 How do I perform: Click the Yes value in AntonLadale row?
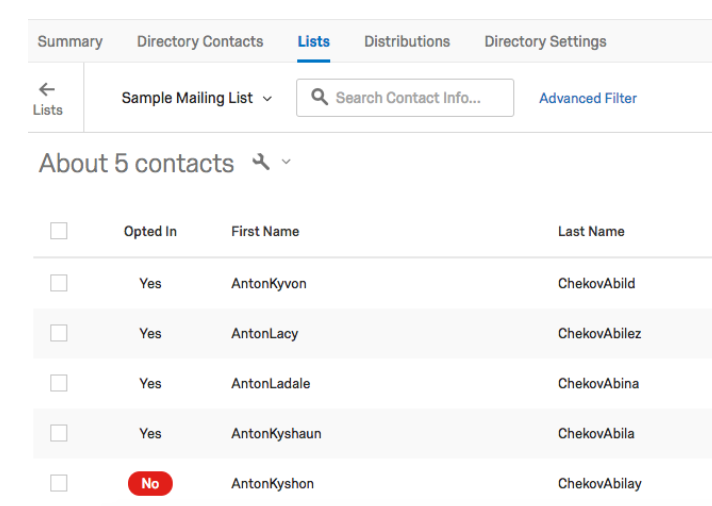[x=150, y=383]
